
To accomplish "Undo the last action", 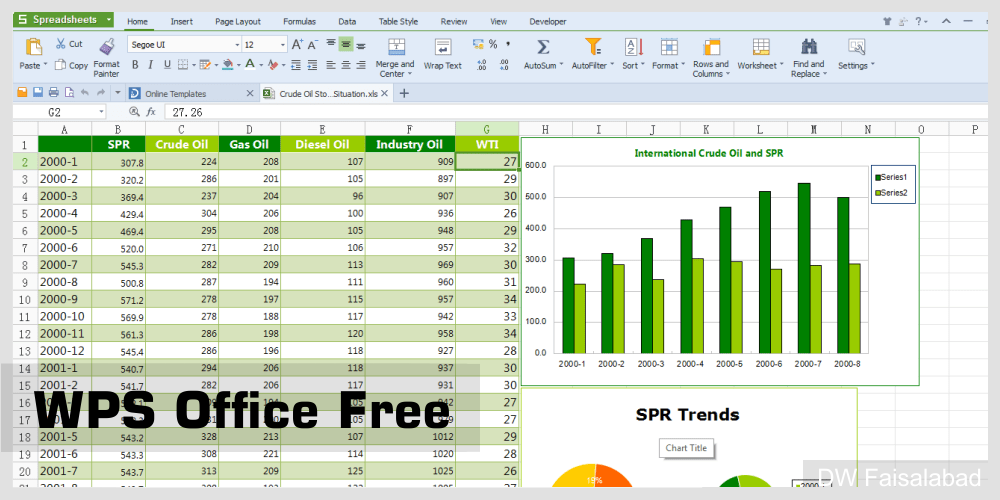I will (85, 93).
